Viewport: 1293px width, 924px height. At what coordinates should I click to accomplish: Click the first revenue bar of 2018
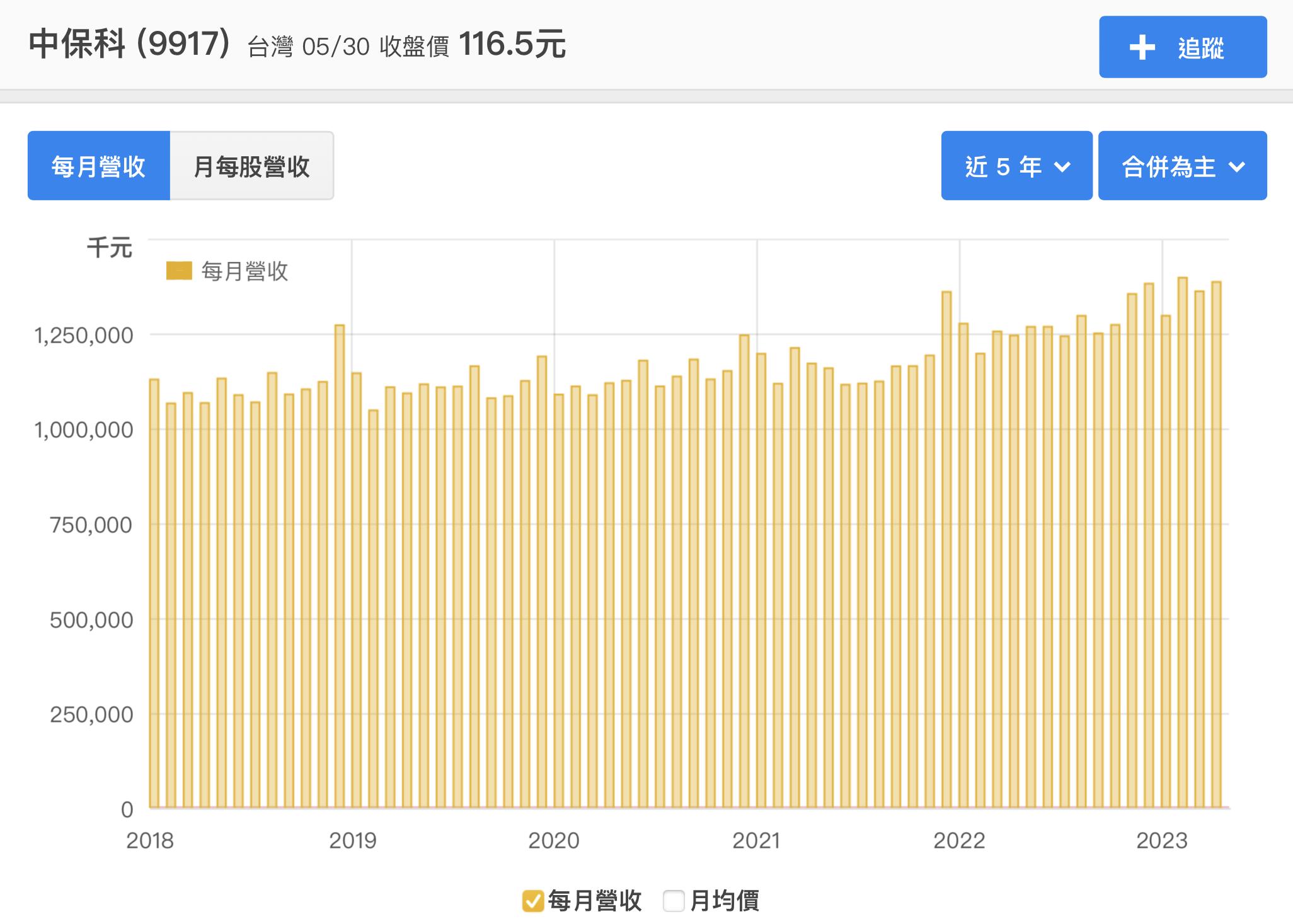(154, 593)
